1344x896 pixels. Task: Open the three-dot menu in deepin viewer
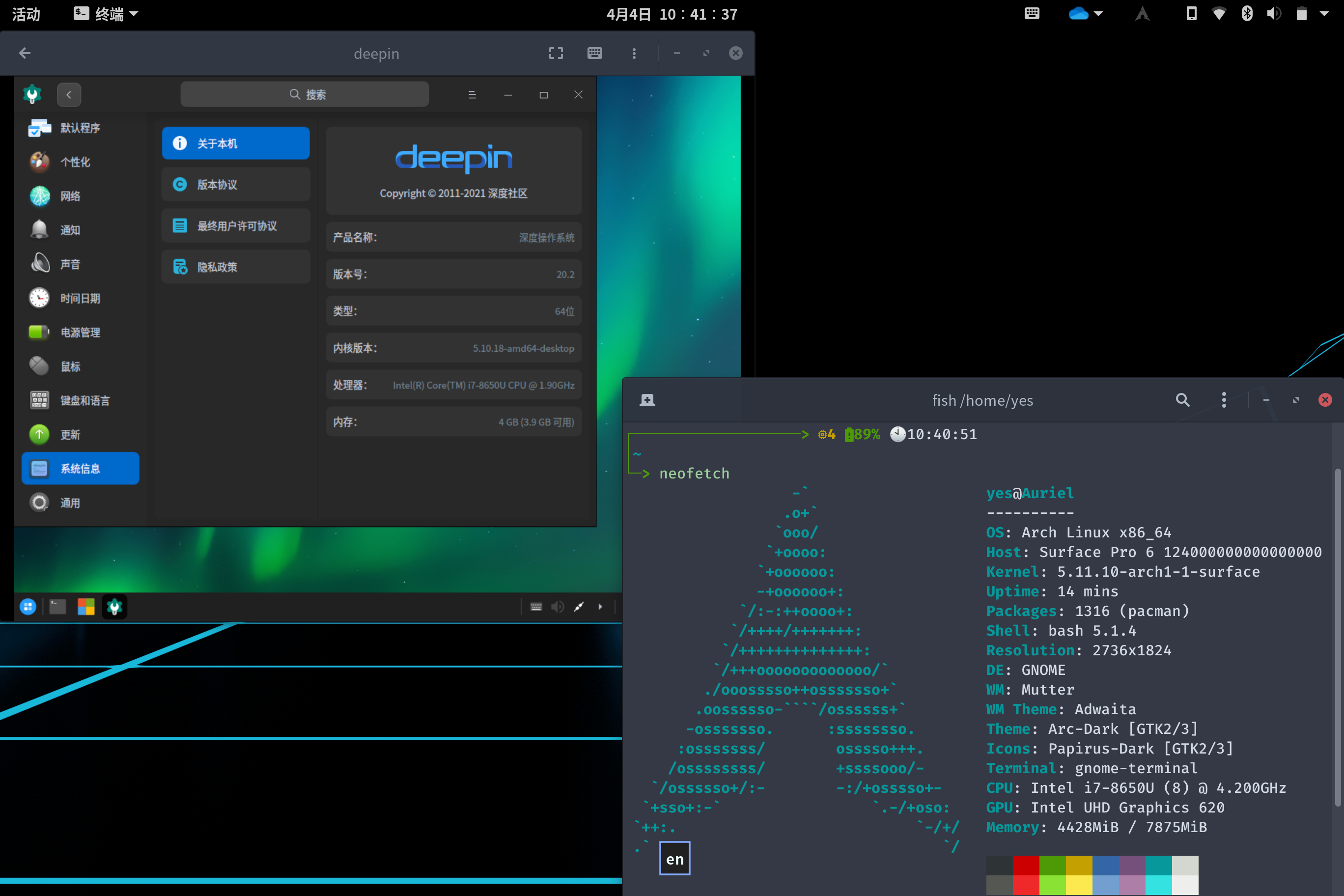click(634, 53)
